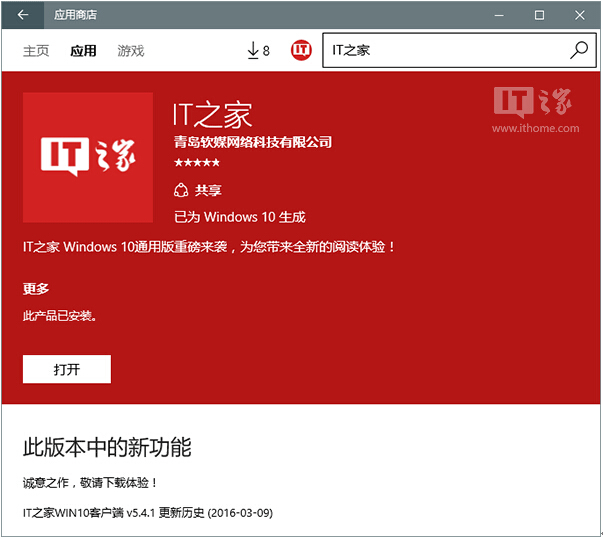This screenshot has width=603, height=539.
Task: Open publisher 青岛软媒网络科技有限公司 link
Action: tap(252, 142)
